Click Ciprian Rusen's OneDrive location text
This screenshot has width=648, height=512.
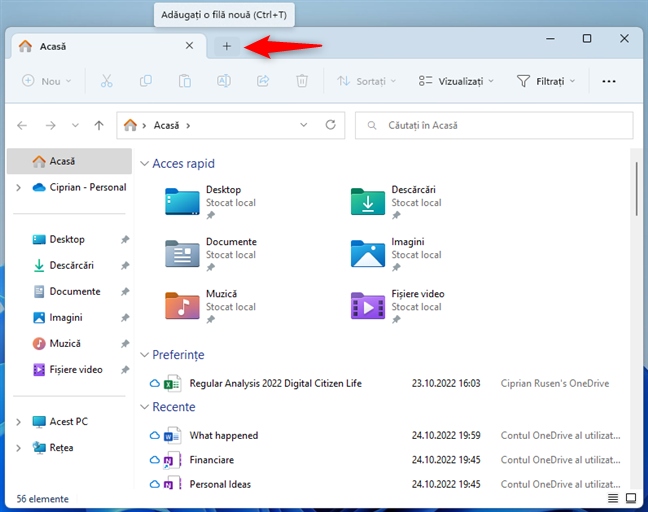click(555, 383)
